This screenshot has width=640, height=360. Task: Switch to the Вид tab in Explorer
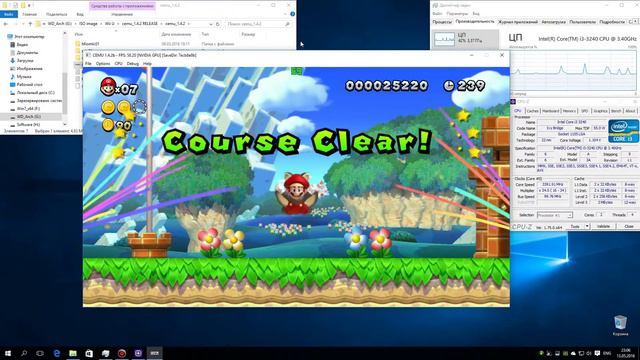click(x=80, y=14)
